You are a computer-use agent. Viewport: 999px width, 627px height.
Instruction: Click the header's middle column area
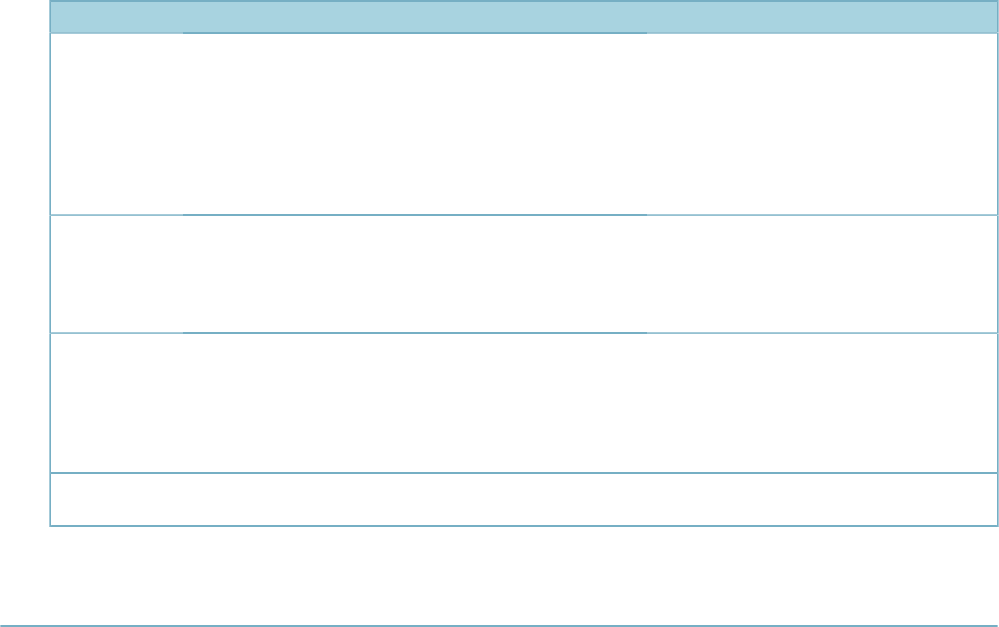pyautogui.click(x=415, y=17)
